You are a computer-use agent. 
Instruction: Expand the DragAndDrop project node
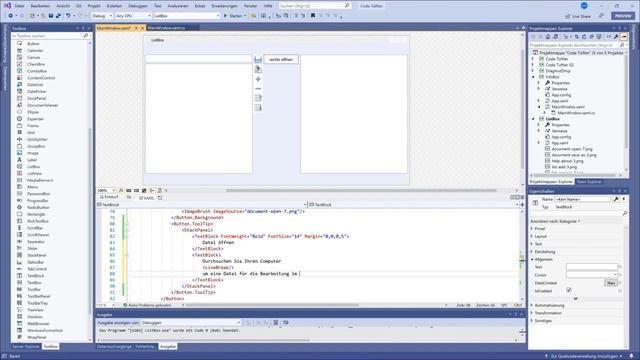point(533,71)
